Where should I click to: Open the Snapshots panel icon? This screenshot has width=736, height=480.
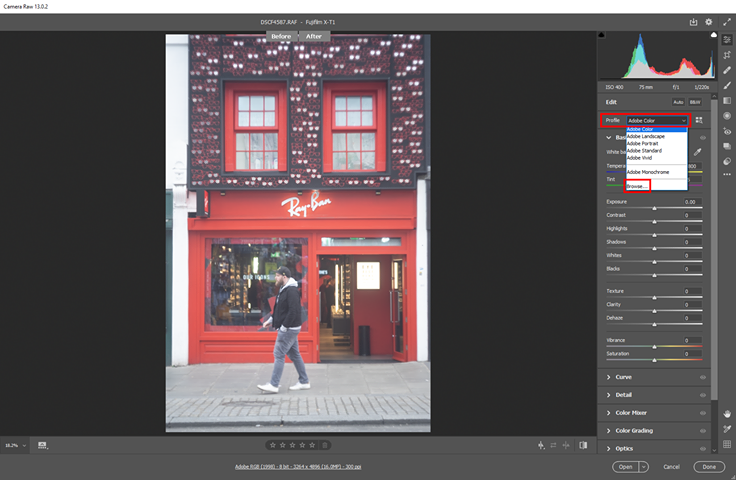[x=727, y=146]
